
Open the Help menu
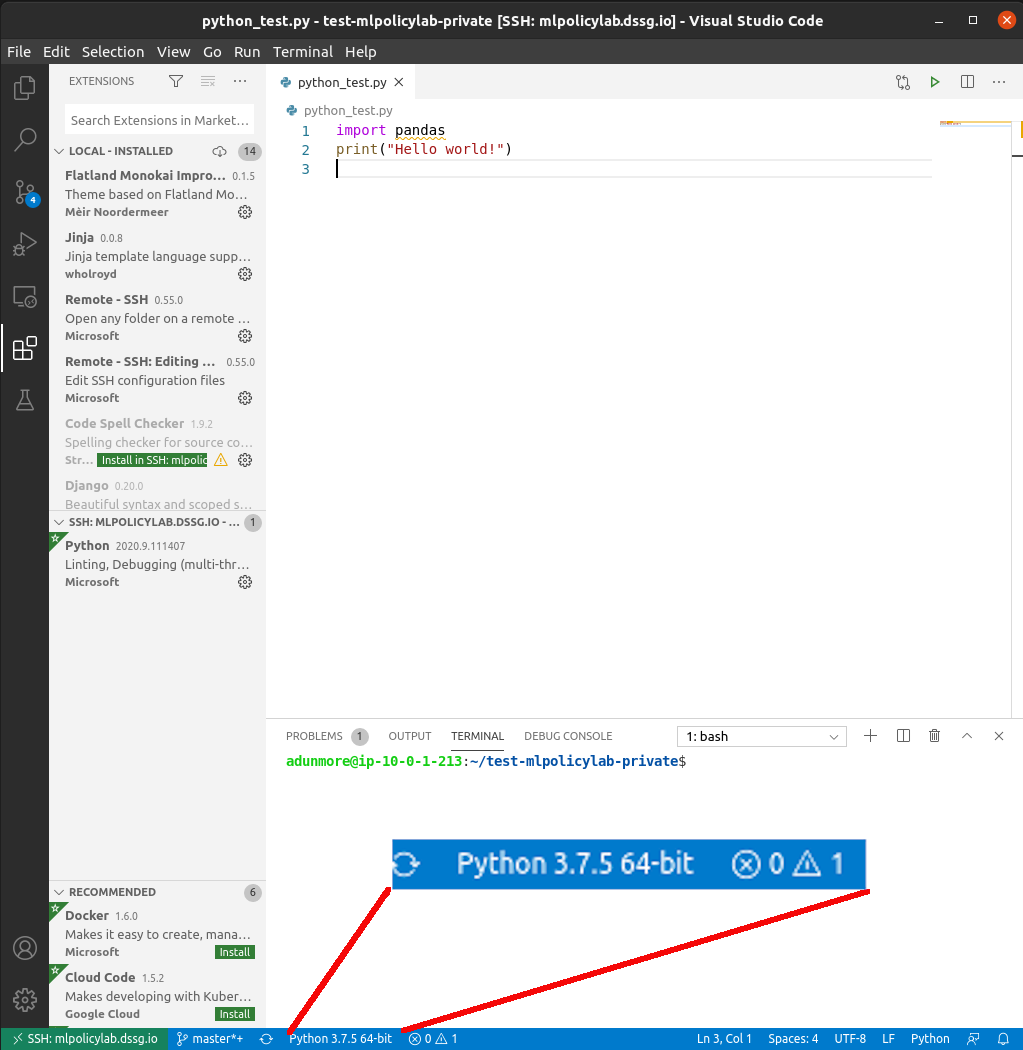pyautogui.click(x=361, y=52)
